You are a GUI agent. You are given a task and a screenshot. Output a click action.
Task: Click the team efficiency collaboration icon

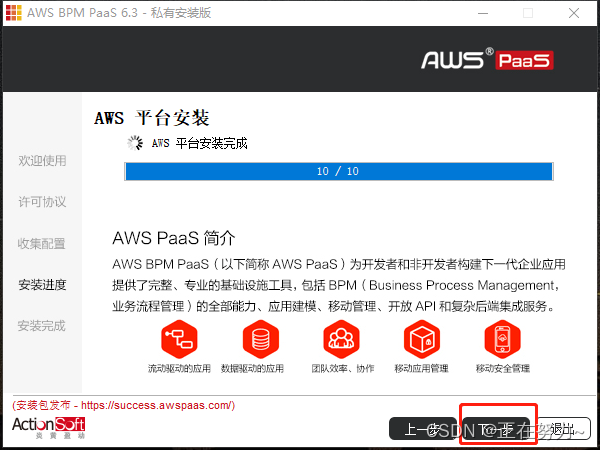341,339
